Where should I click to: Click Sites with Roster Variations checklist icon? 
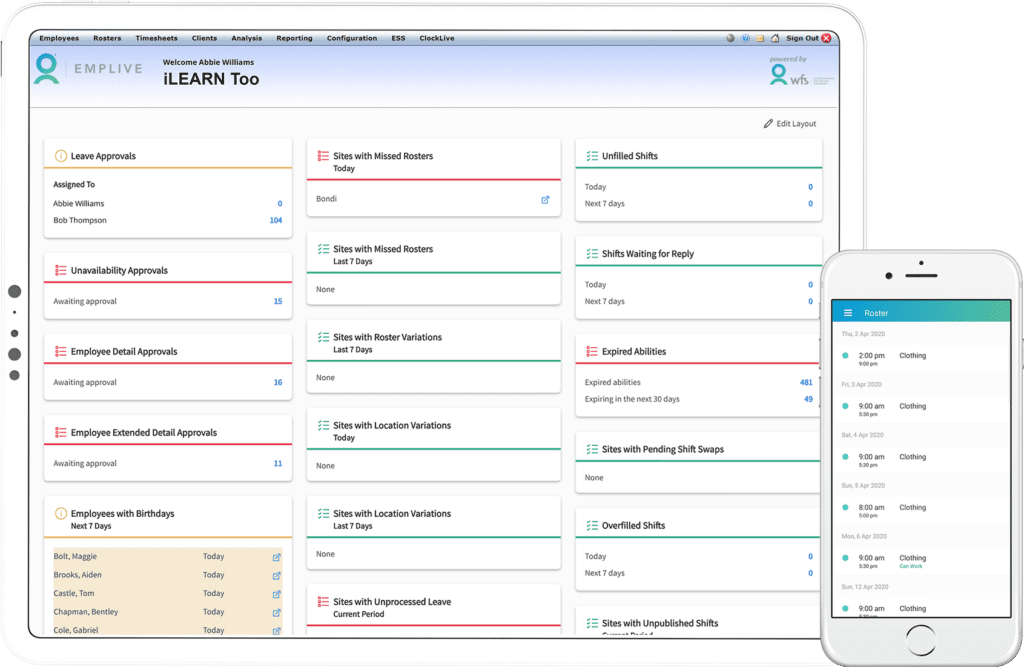click(323, 337)
